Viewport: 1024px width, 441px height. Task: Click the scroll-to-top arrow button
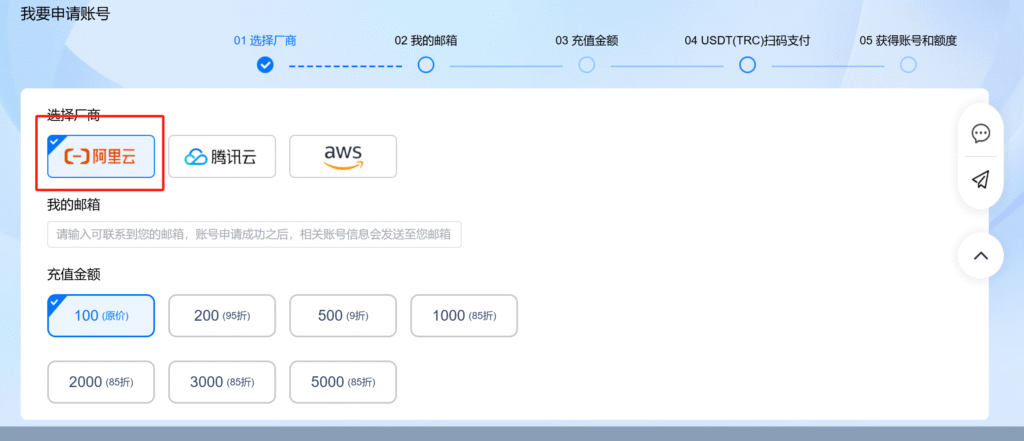click(980, 255)
